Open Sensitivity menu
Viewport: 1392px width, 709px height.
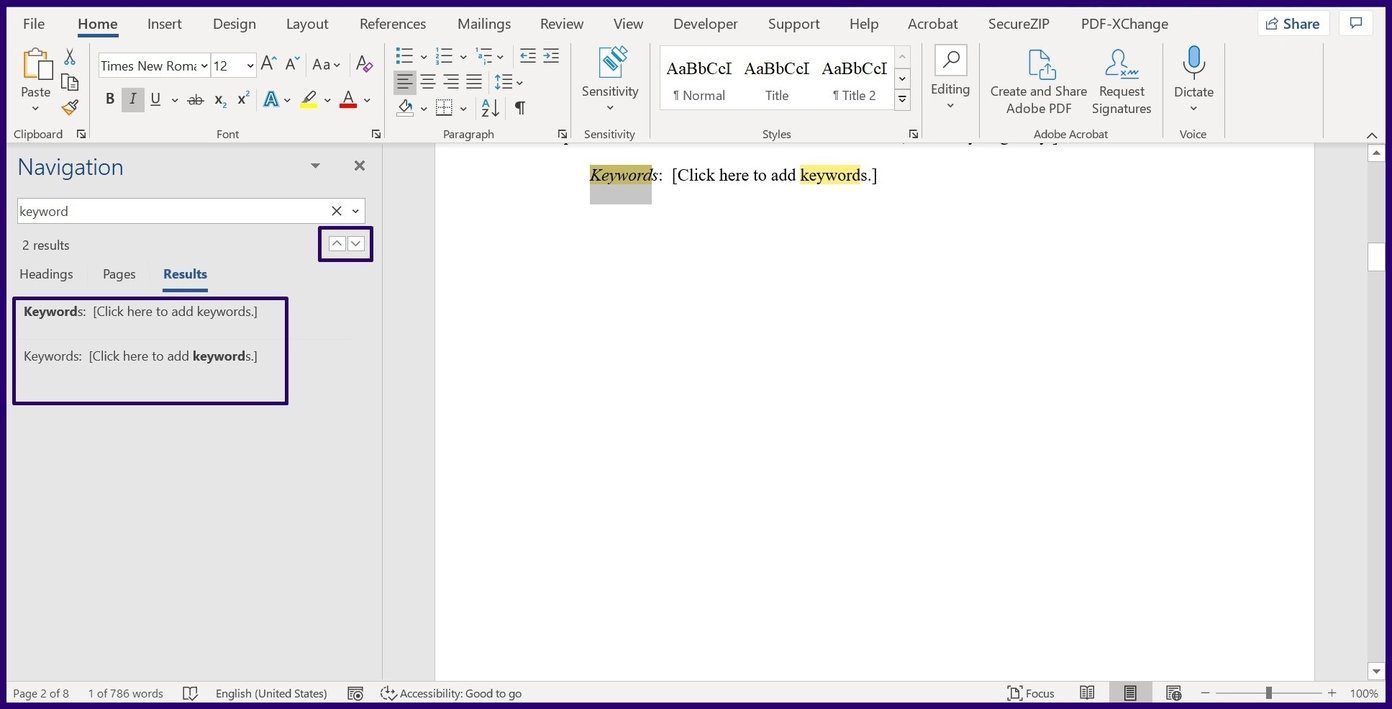pyautogui.click(x=610, y=80)
